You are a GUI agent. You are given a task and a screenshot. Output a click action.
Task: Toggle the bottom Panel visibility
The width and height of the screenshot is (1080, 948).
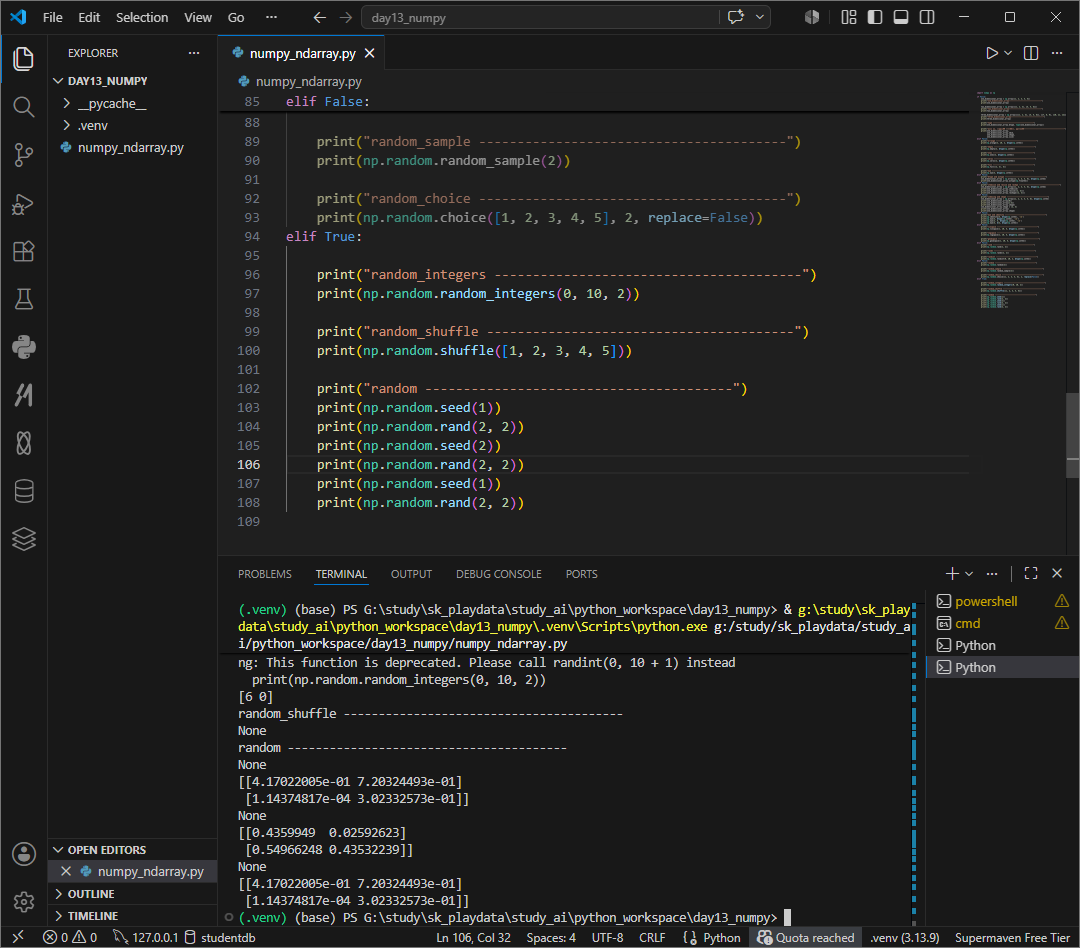(901, 17)
